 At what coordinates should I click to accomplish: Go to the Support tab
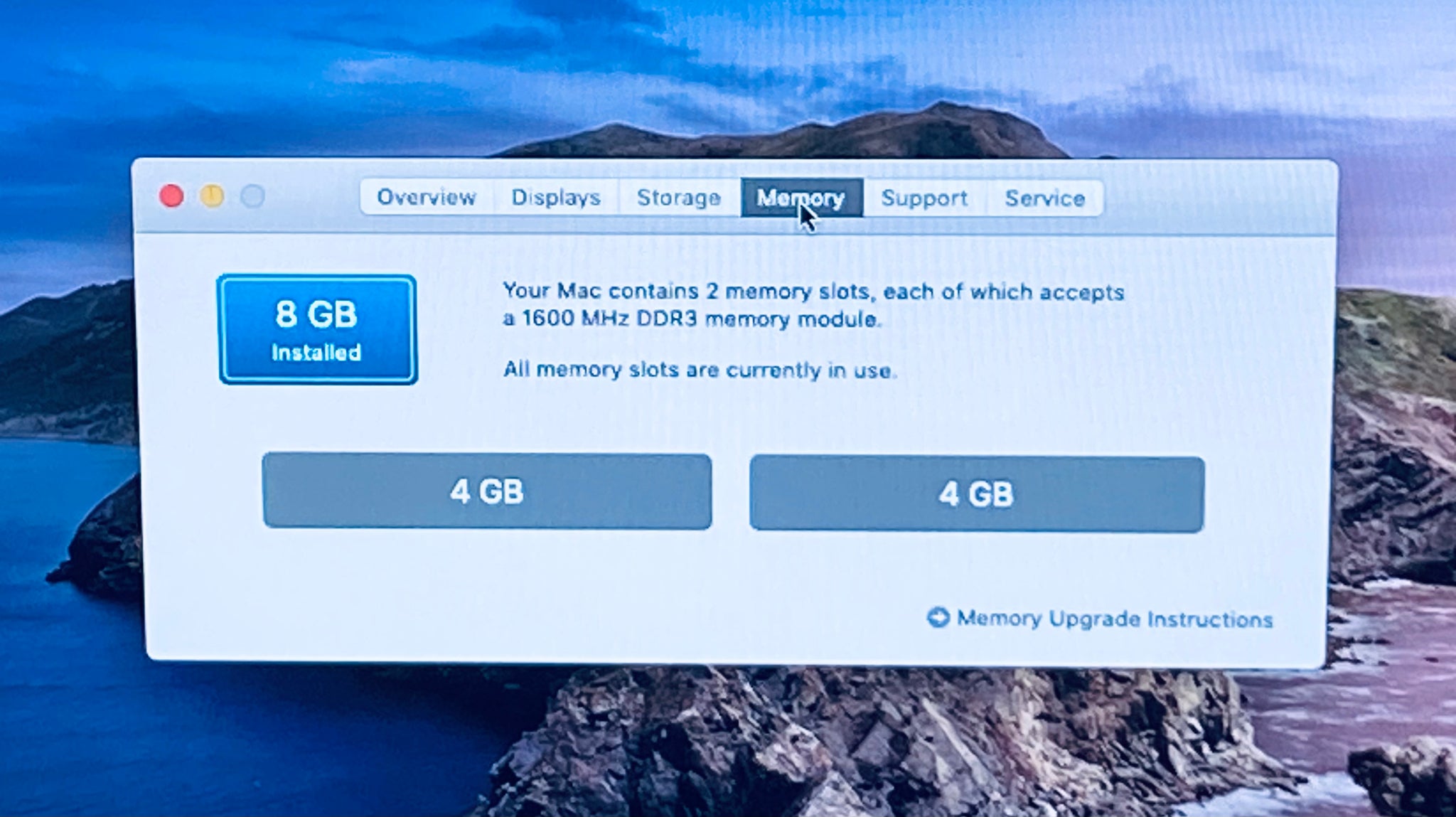click(924, 198)
